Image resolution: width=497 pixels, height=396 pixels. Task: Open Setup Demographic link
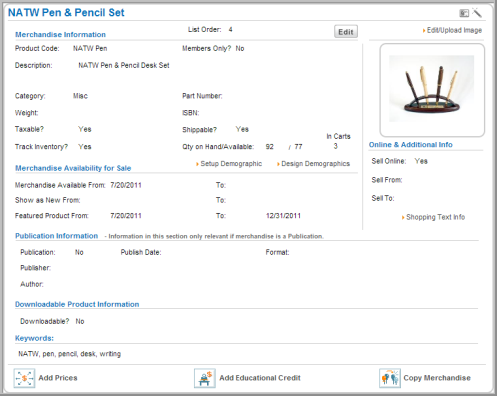(x=231, y=164)
